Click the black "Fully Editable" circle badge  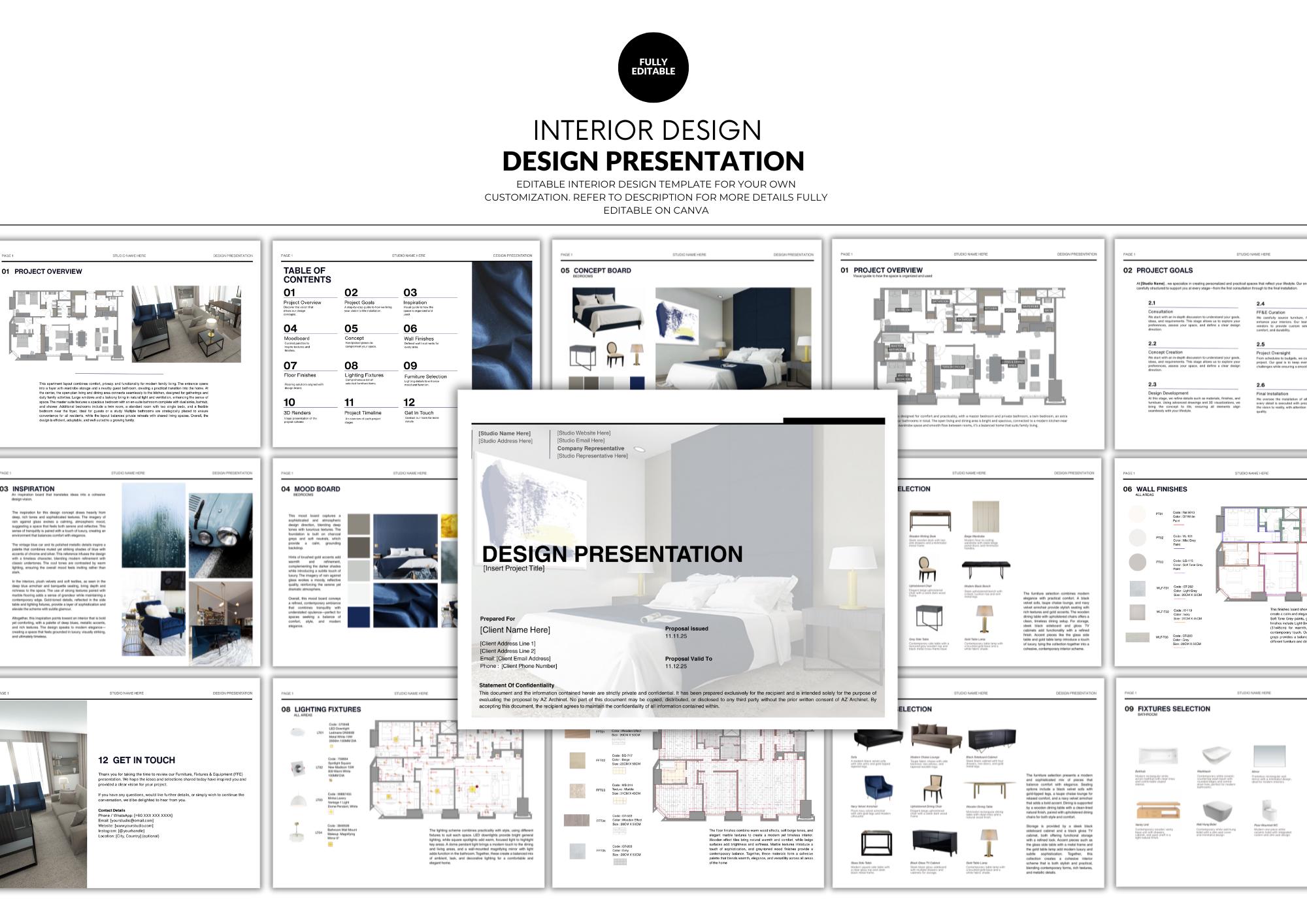coord(653,68)
